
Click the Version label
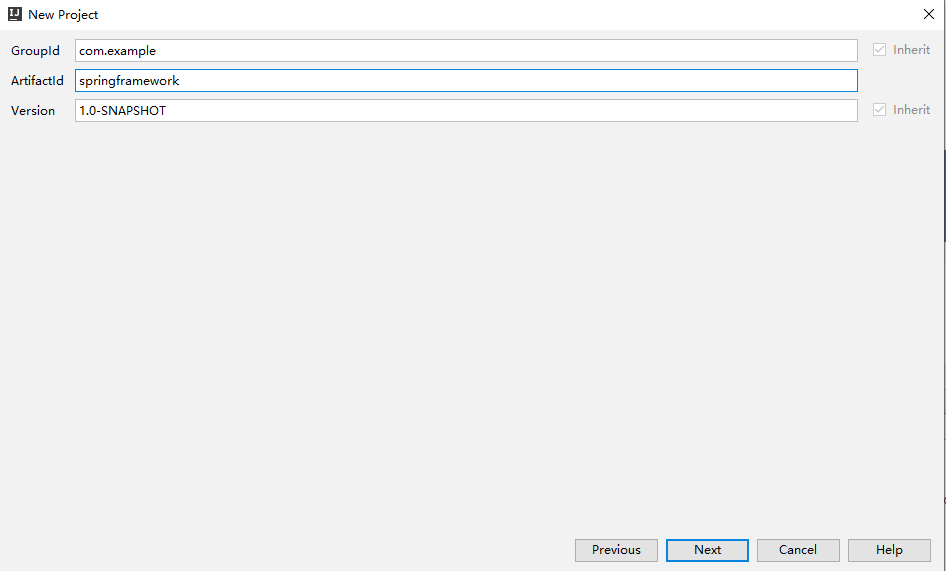(33, 111)
